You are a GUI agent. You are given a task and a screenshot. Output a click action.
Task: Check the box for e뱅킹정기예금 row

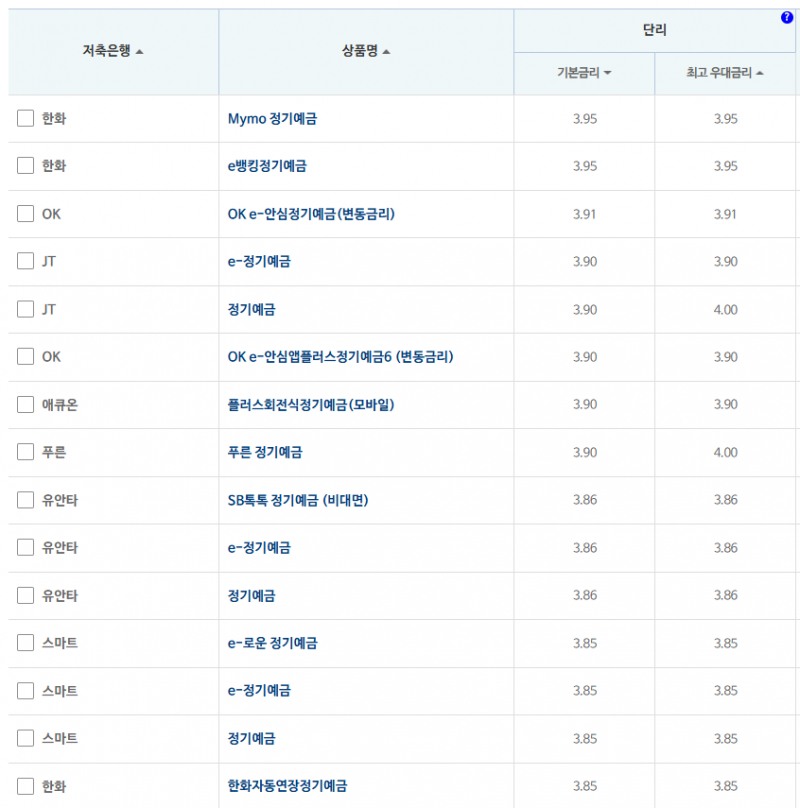pos(25,165)
